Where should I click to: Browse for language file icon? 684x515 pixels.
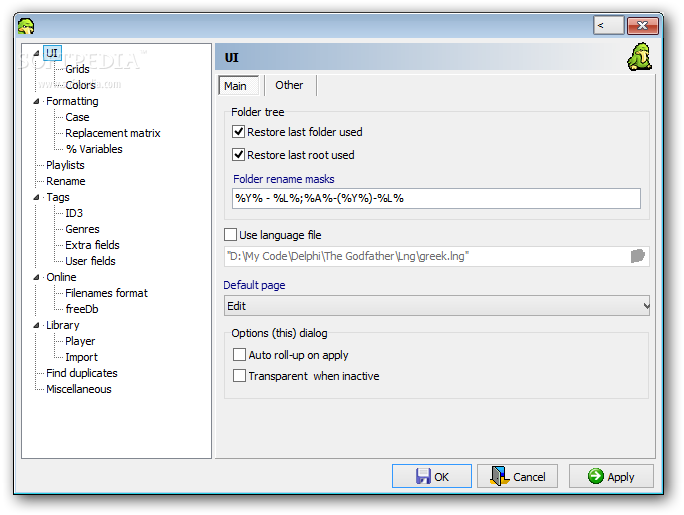(x=638, y=256)
